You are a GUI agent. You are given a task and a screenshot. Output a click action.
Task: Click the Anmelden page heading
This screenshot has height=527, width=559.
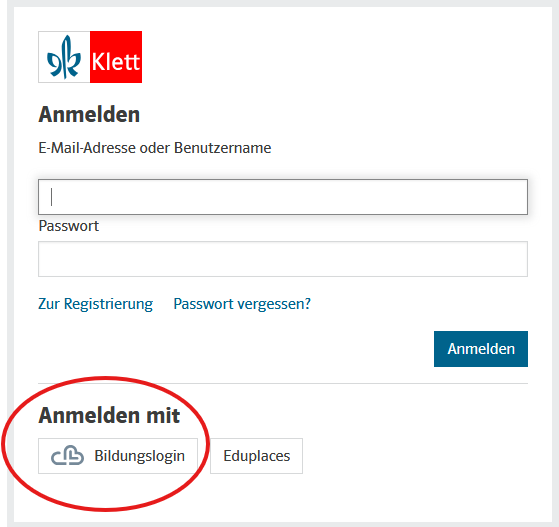[89, 114]
